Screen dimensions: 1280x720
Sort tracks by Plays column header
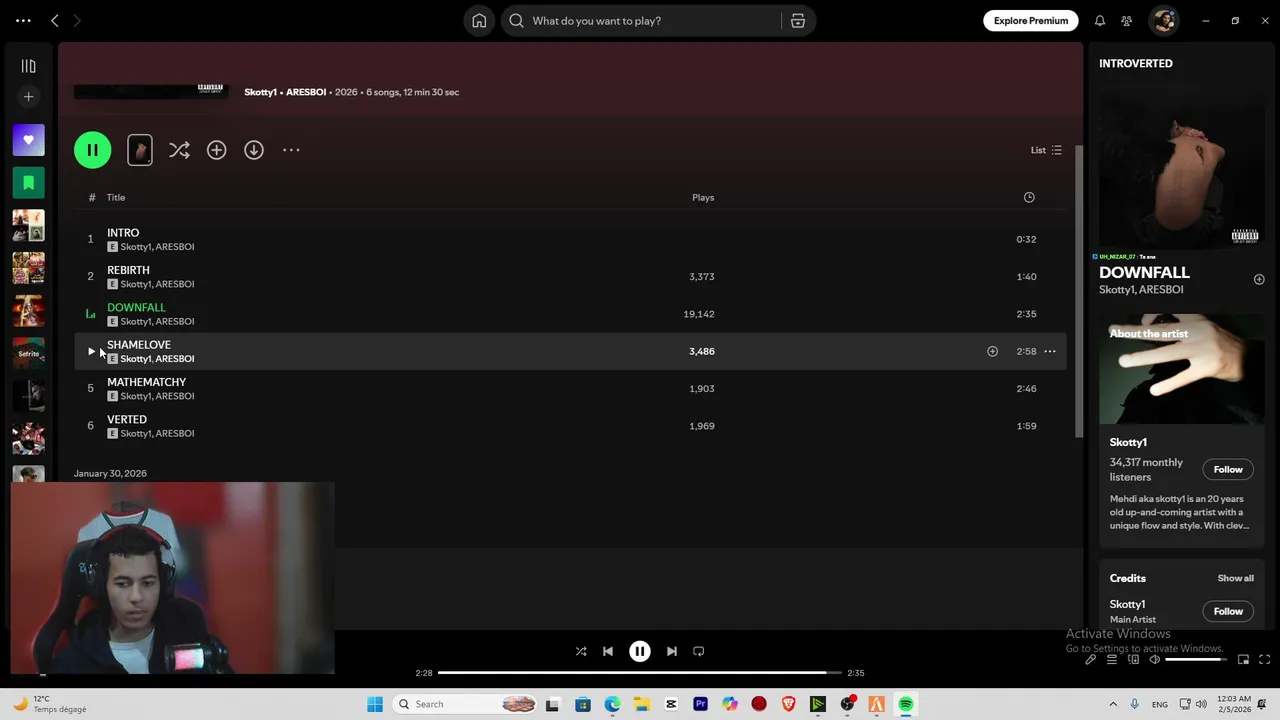(x=703, y=197)
